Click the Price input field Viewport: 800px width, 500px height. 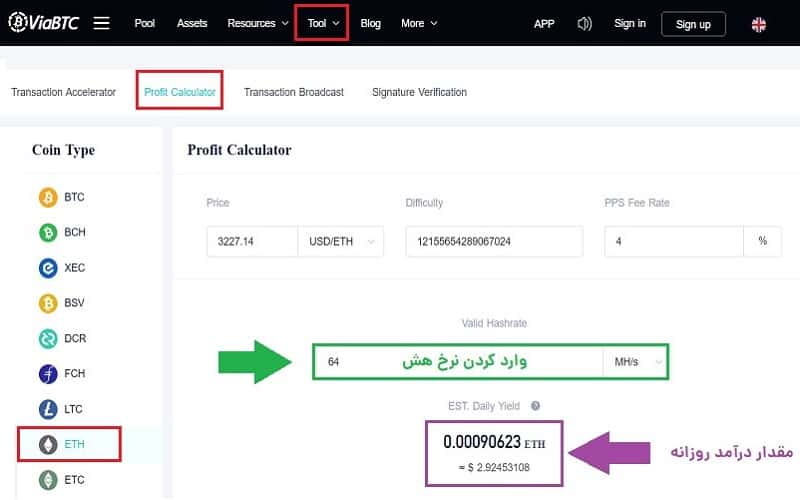(x=252, y=241)
